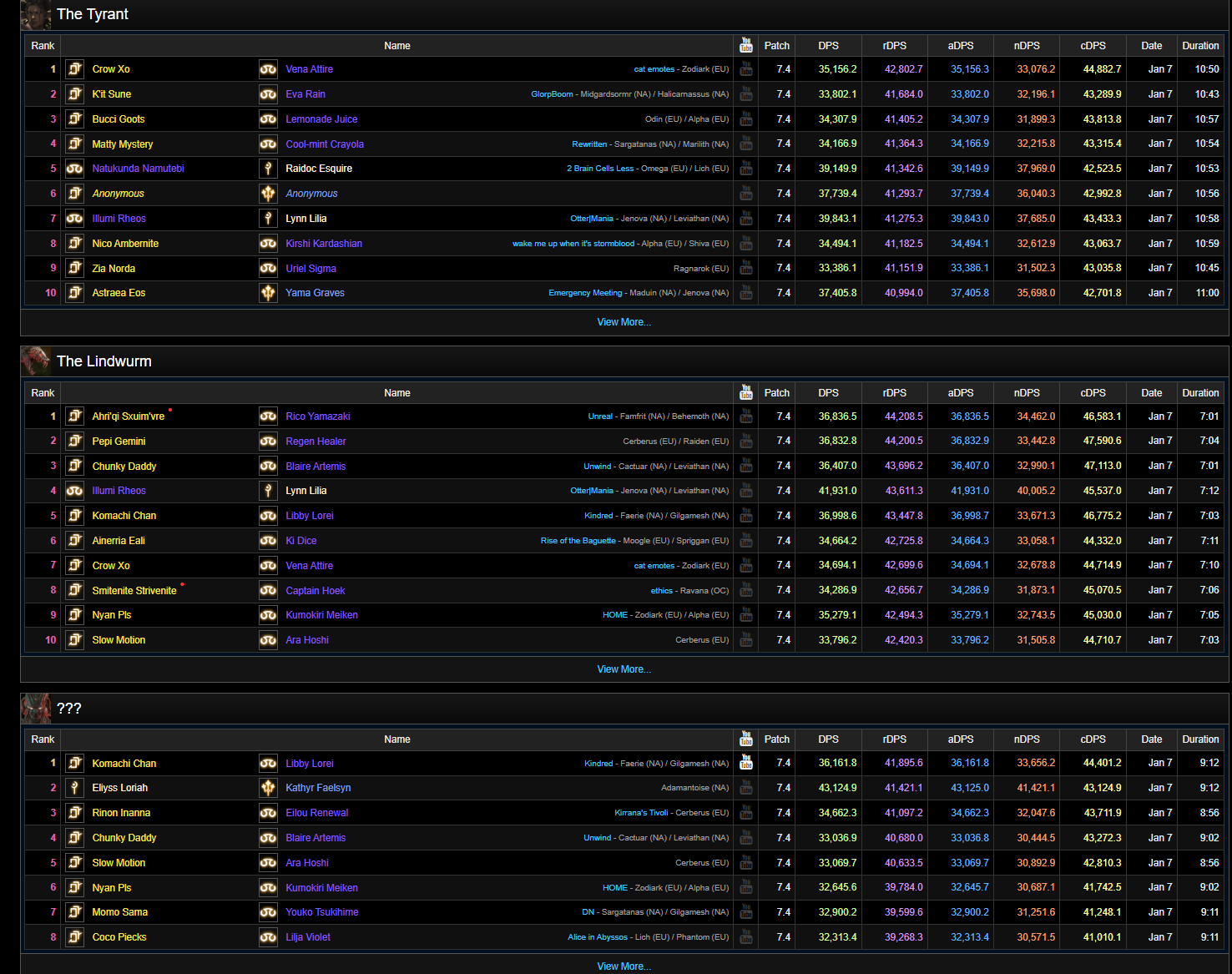This screenshot has height=974, width=1232.
Task: Open Matty Mystery's player profile
Action: coord(123,144)
